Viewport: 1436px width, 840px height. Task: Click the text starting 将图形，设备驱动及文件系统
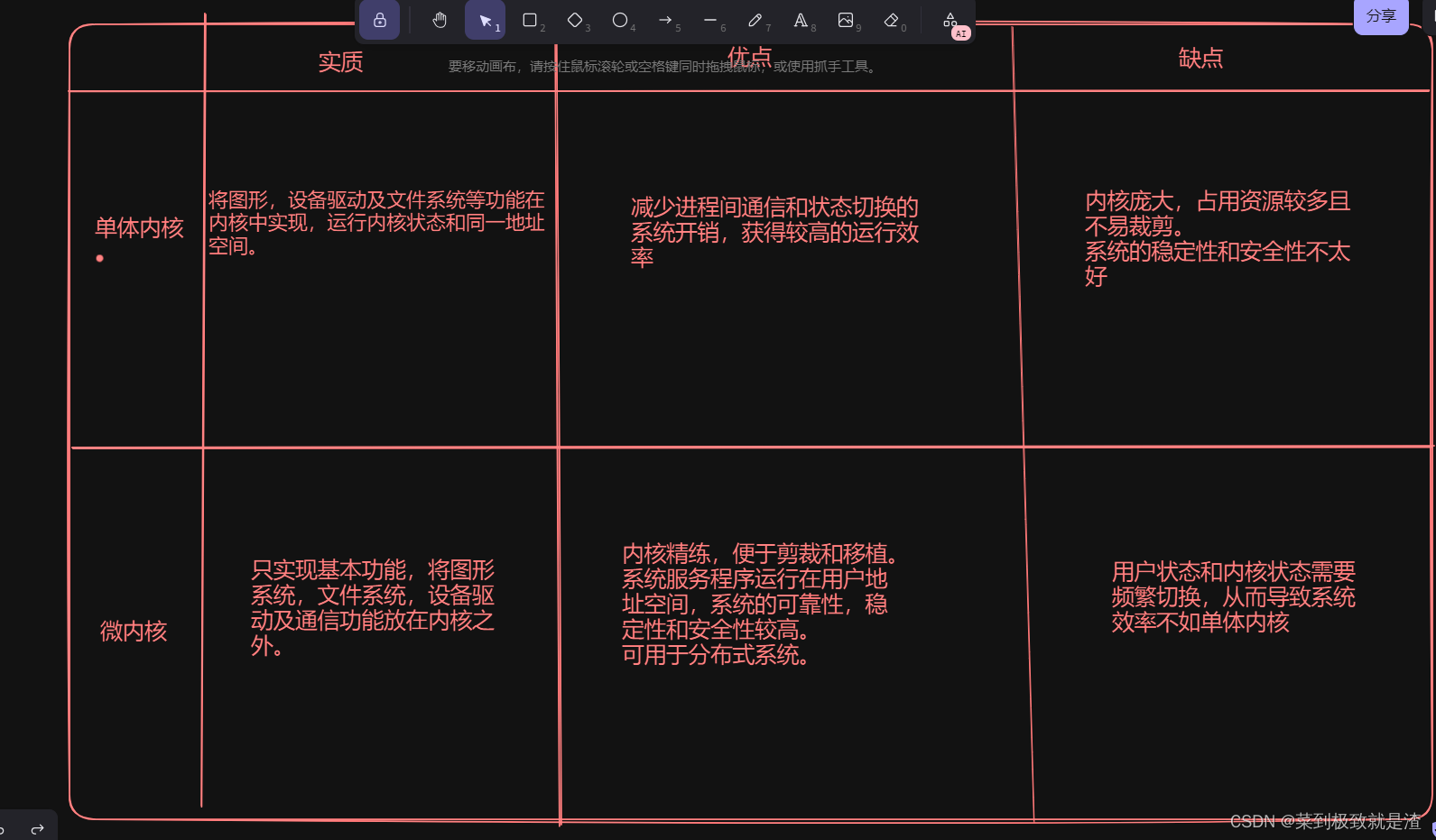click(376, 223)
